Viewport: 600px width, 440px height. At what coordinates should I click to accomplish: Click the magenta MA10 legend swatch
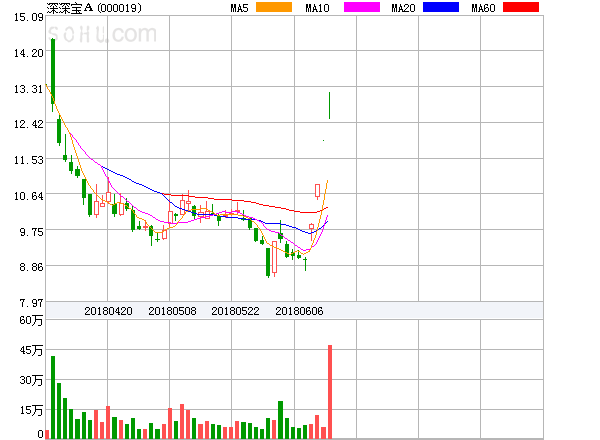tap(362, 7)
